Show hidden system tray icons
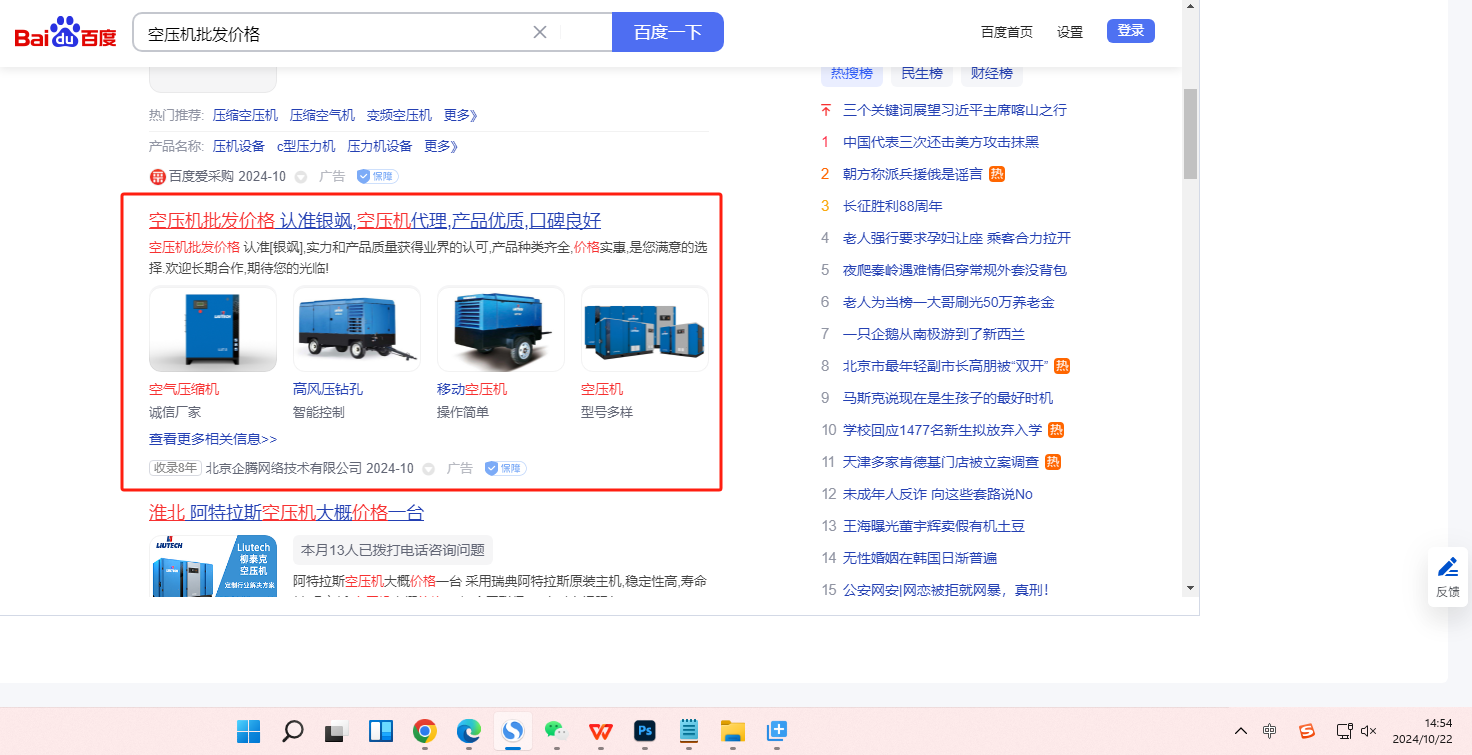Viewport: 1472px width, 755px height. point(1241,731)
